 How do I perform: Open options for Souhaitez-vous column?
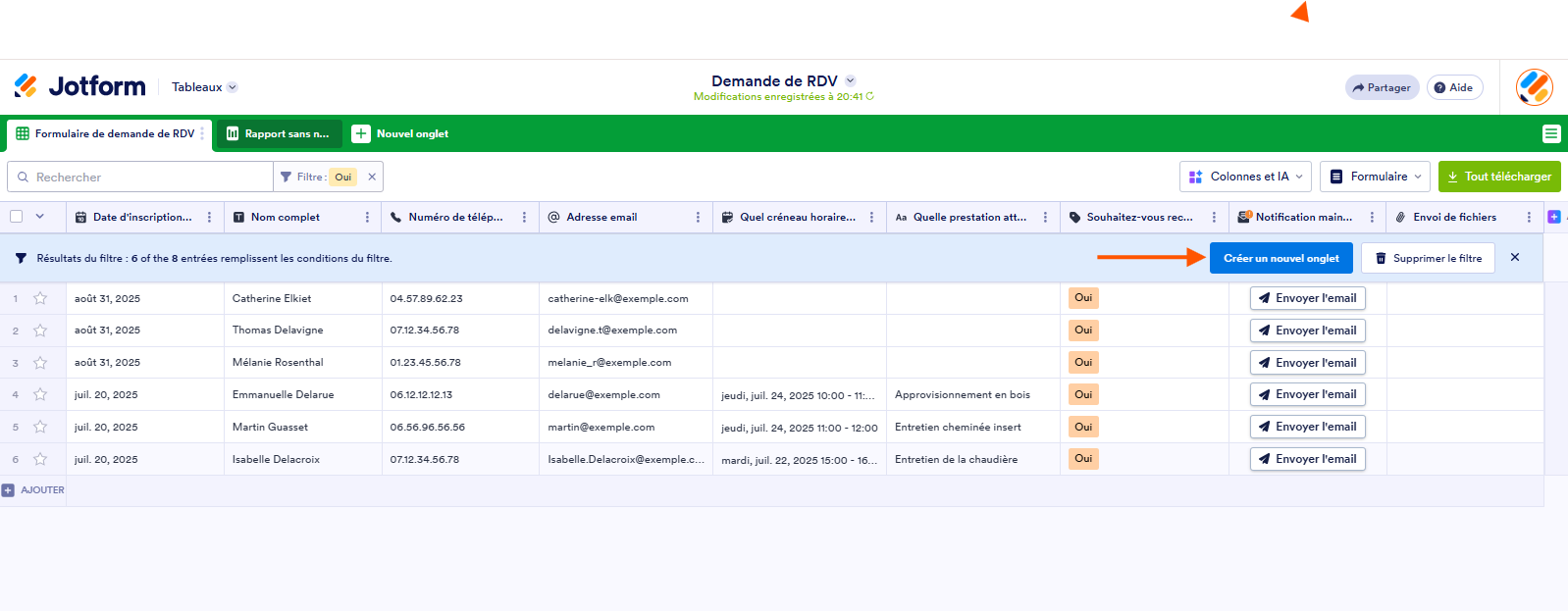(x=1214, y=218)
